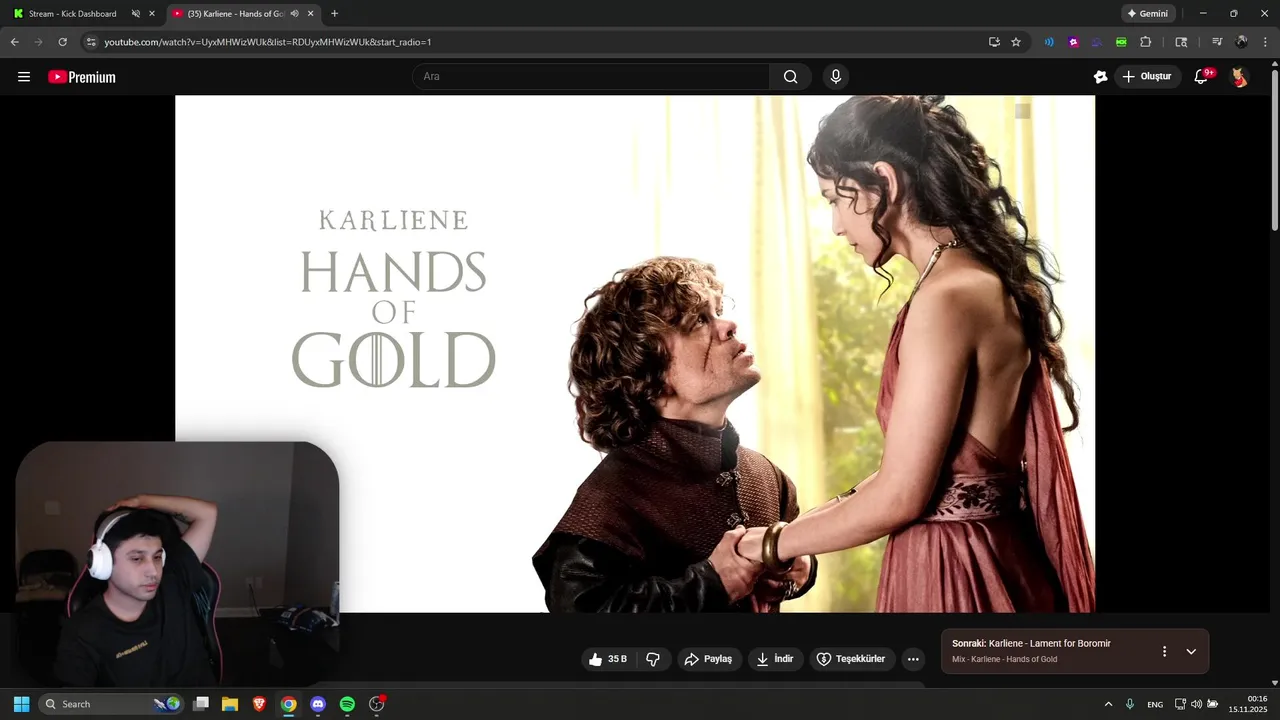Viewport: 1280px width, 720px height.
Task: Open more actions three-dot button under video
Action: 912,659
